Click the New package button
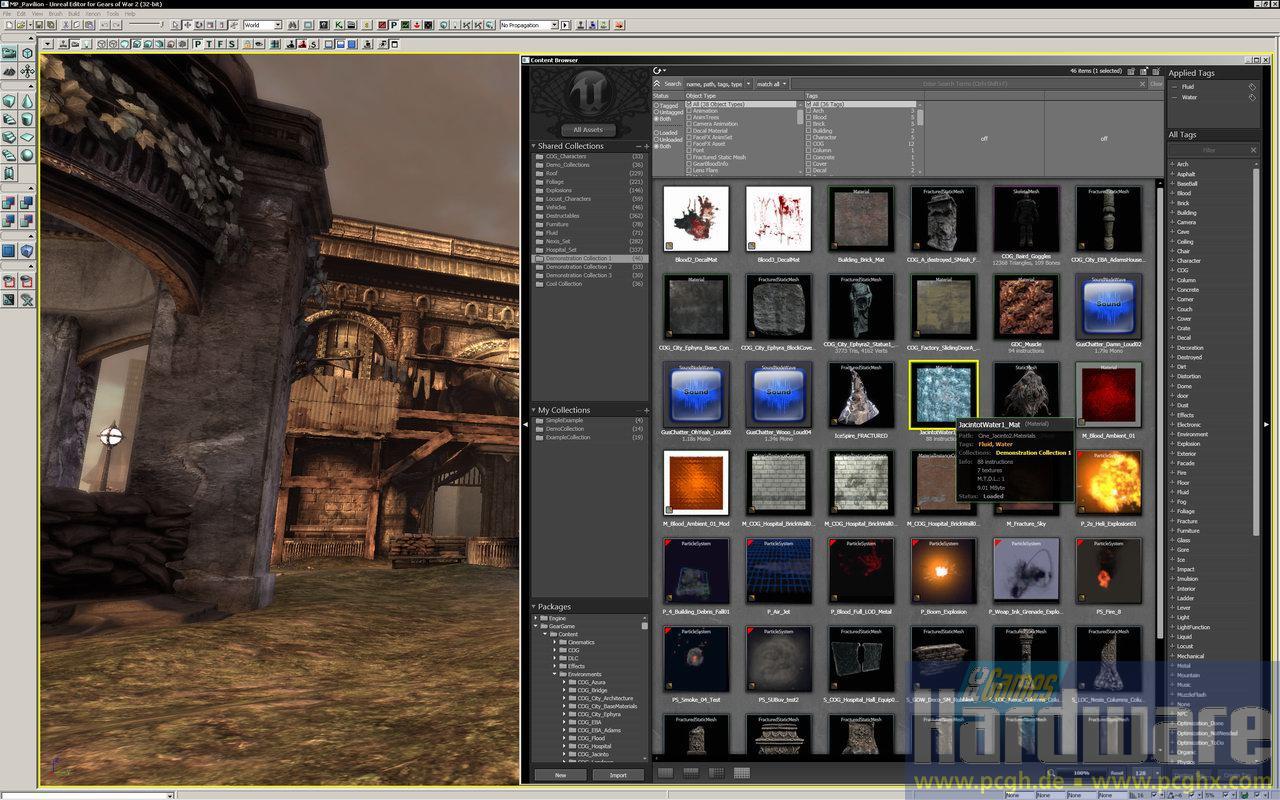This screenshot has height=800, width=1280. click(x=560, y=775)
